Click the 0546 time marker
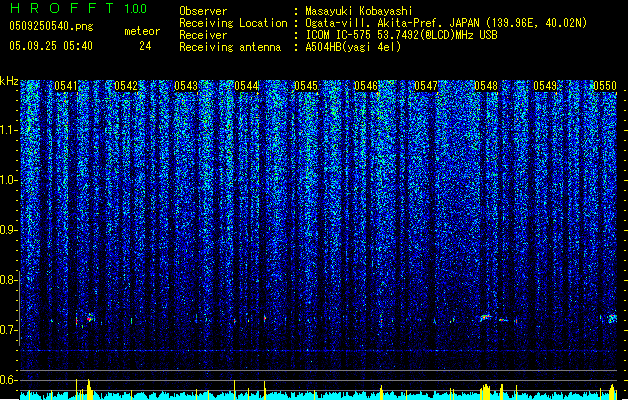 point(366,86)
